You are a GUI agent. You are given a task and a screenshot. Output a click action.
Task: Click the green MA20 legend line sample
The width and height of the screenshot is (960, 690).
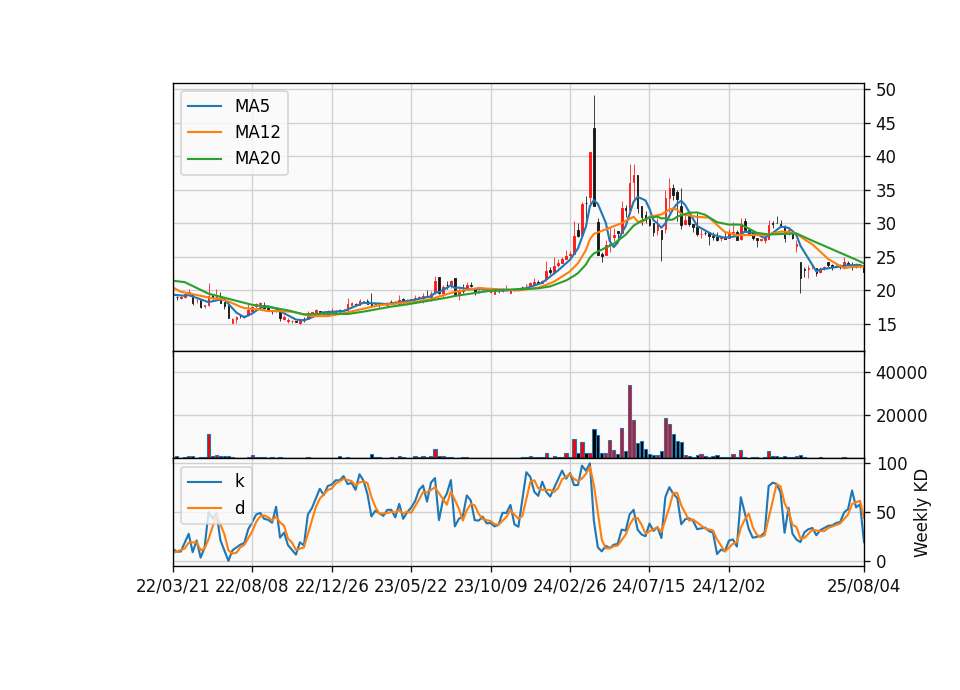click(204, 158)
